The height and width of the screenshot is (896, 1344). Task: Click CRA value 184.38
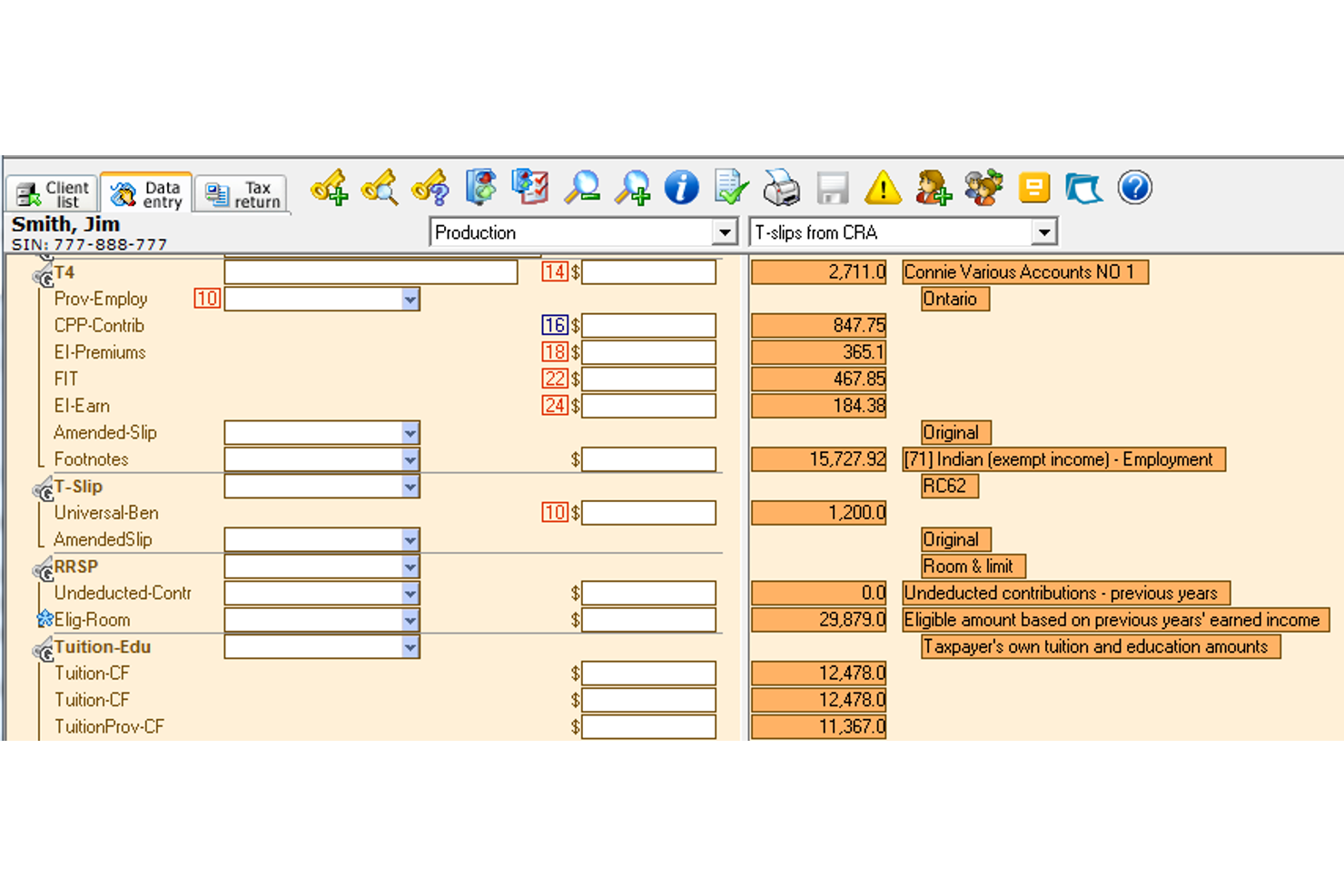(x=819, y=406)
